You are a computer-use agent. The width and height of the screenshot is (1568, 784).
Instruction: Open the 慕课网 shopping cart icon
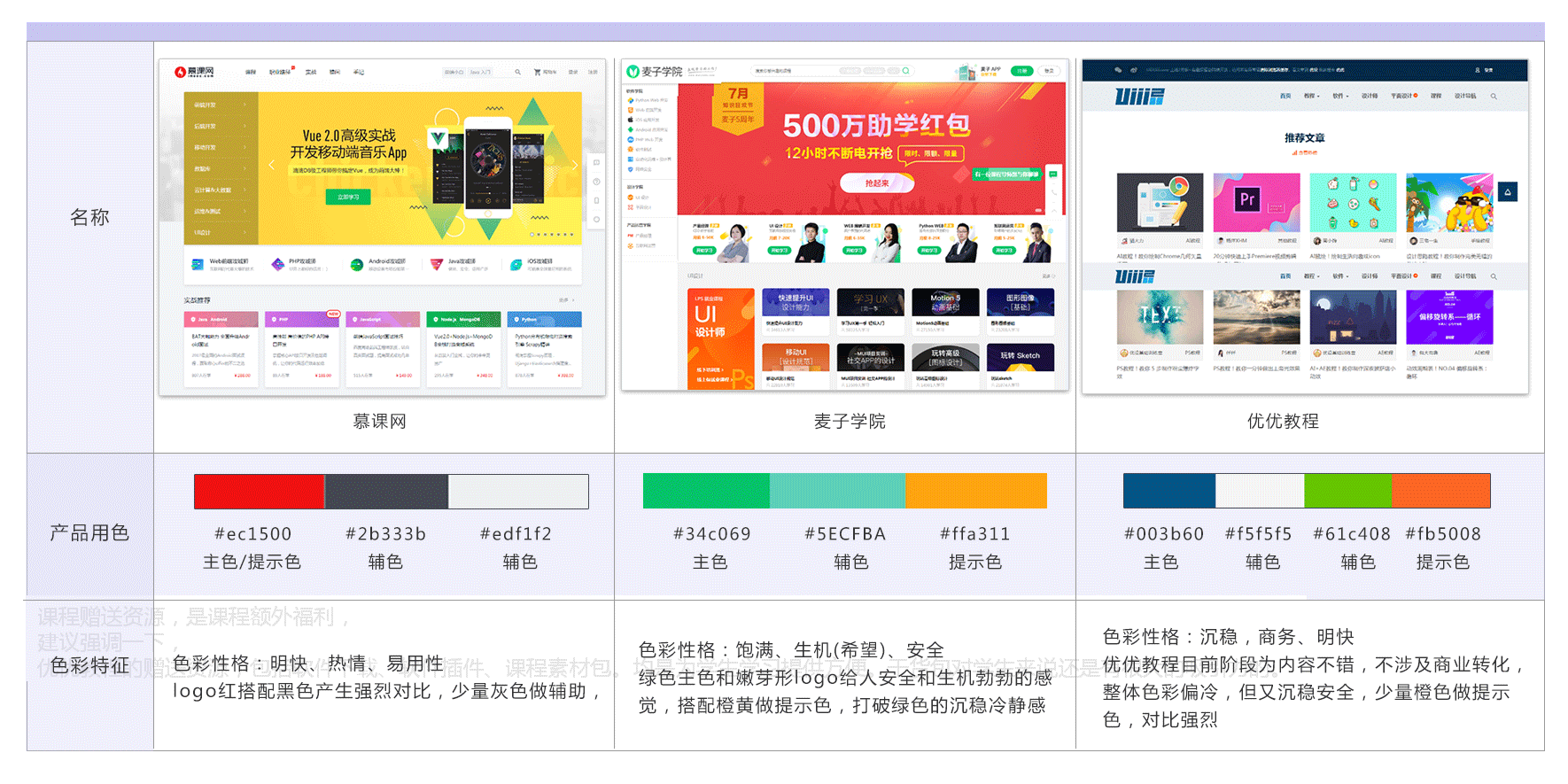(537, 72)
